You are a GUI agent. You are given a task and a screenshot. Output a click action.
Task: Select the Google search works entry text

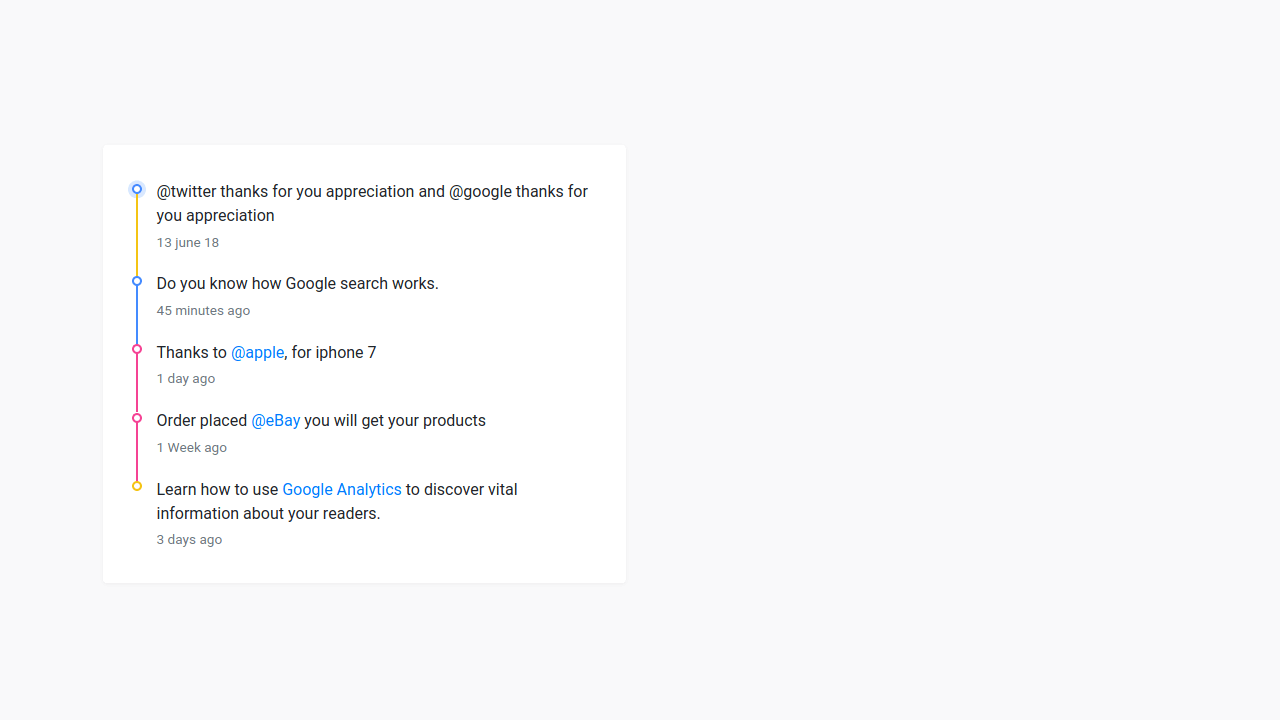click(297, 283)
